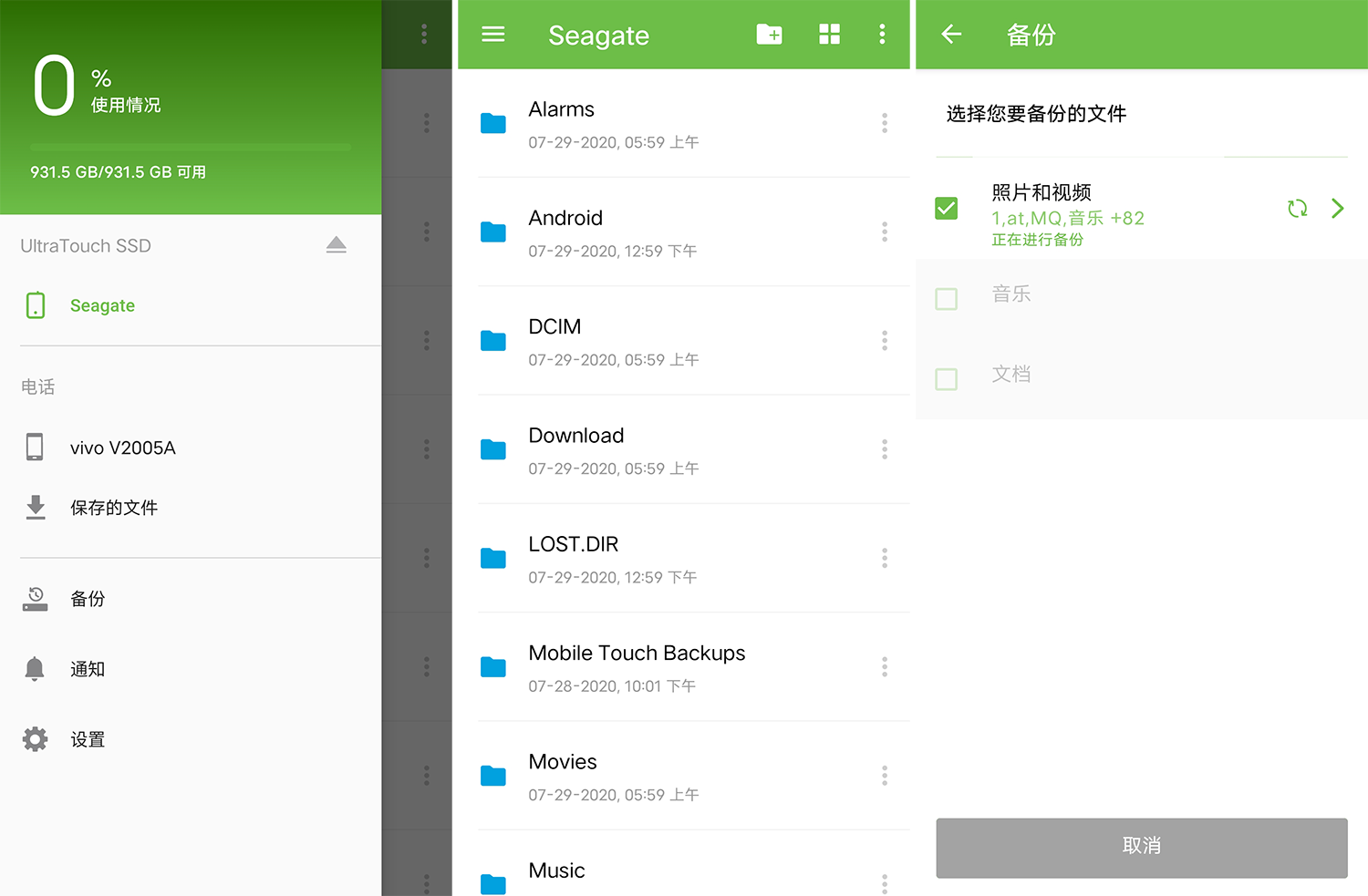Open the hamburger menu in Seagate header
1368x896 pixels.
pyautogui.click(x=493, y=34)
